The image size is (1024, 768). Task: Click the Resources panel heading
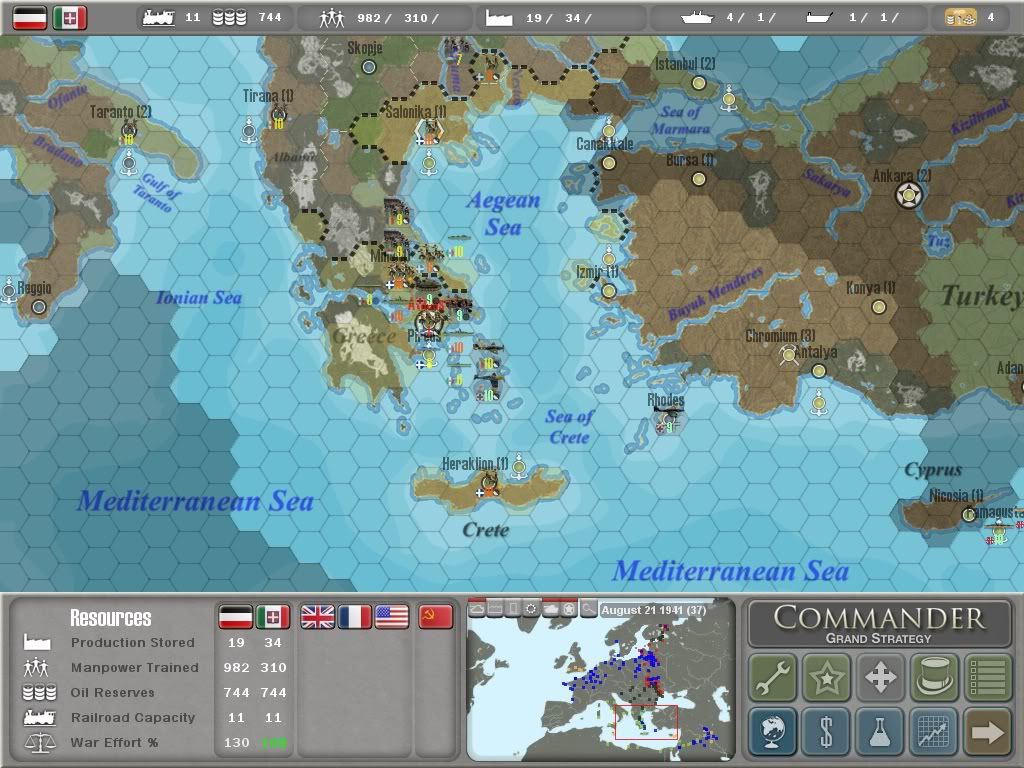[110, 618]
